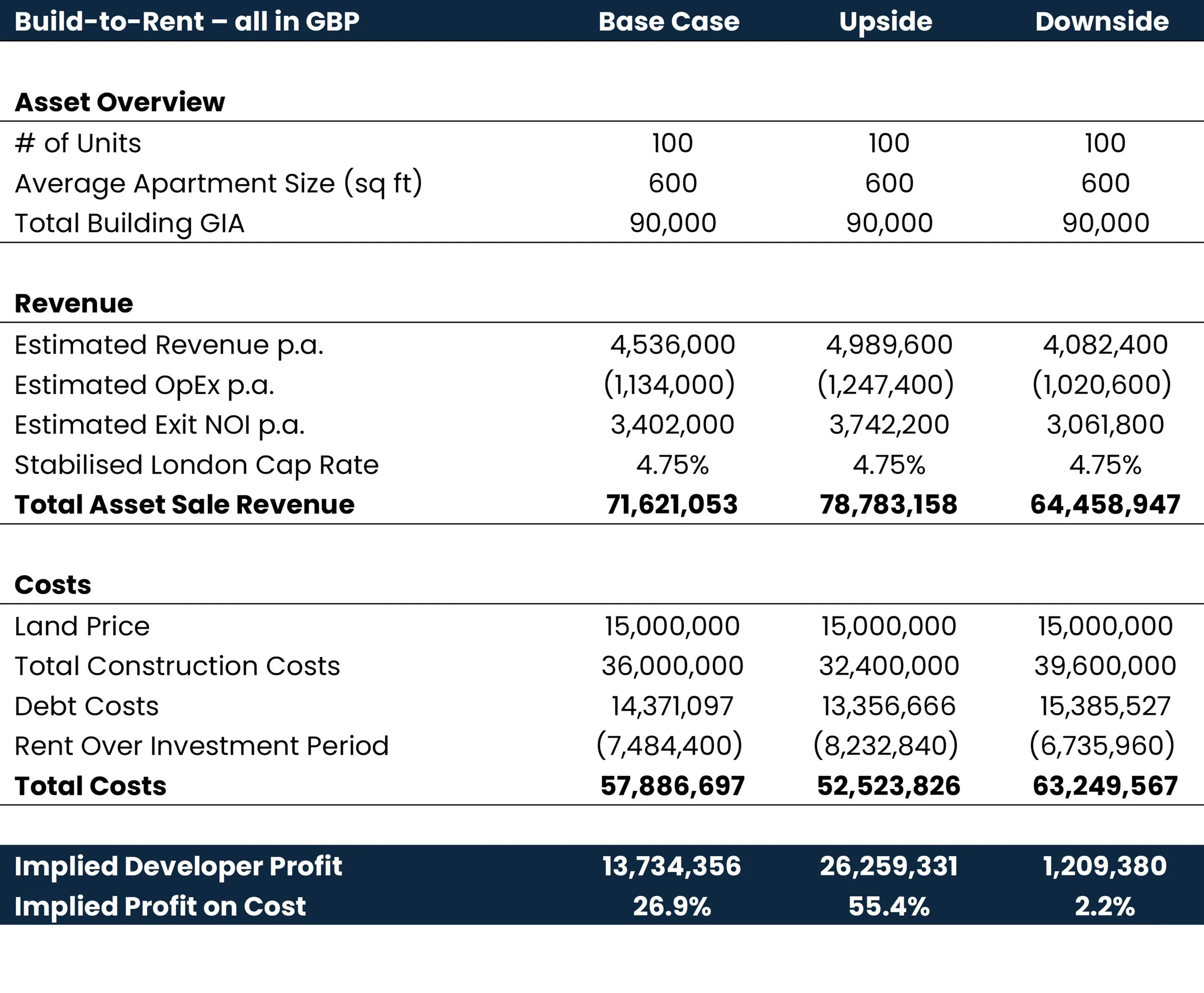Click Base Case Debt Costs 14,371,097

672,706
